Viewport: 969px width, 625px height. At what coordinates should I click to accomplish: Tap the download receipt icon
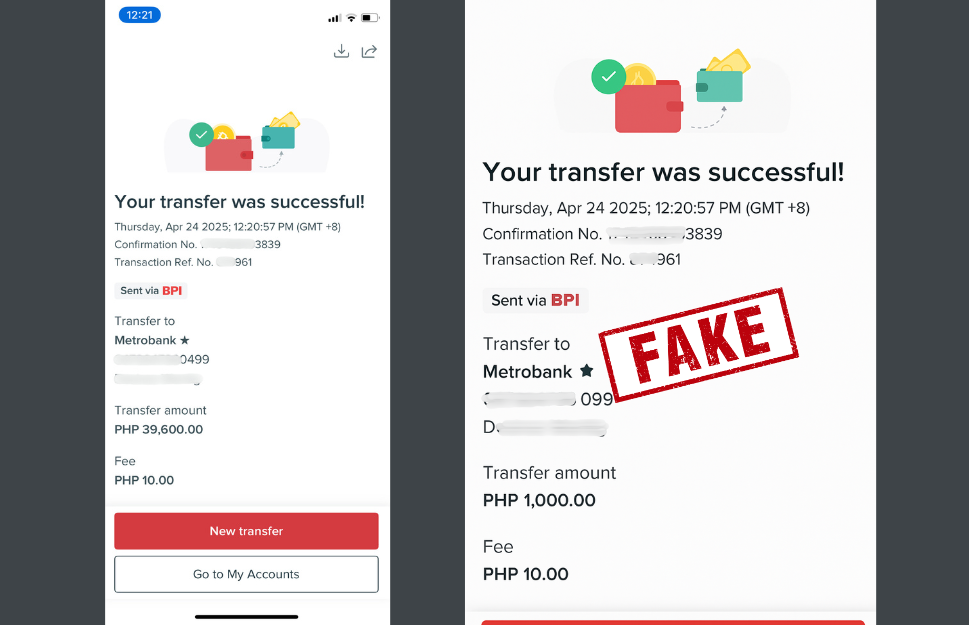pyautogui.click(x=341, y=51)
